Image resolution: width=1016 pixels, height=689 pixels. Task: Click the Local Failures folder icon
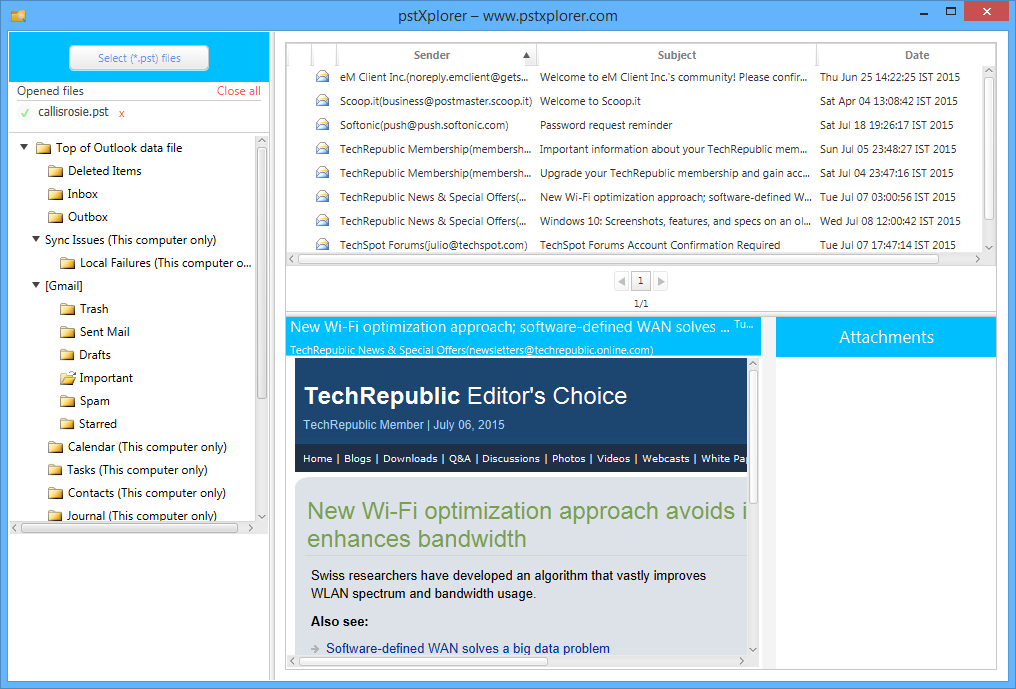point(67,263)
